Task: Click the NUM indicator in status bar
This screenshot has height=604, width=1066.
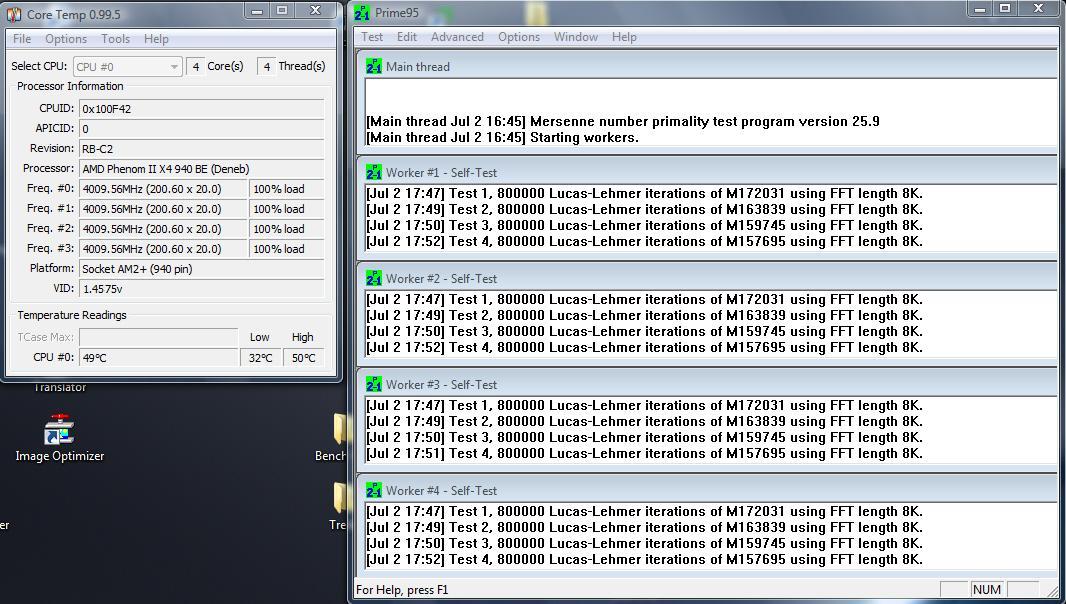Action: 986,590
